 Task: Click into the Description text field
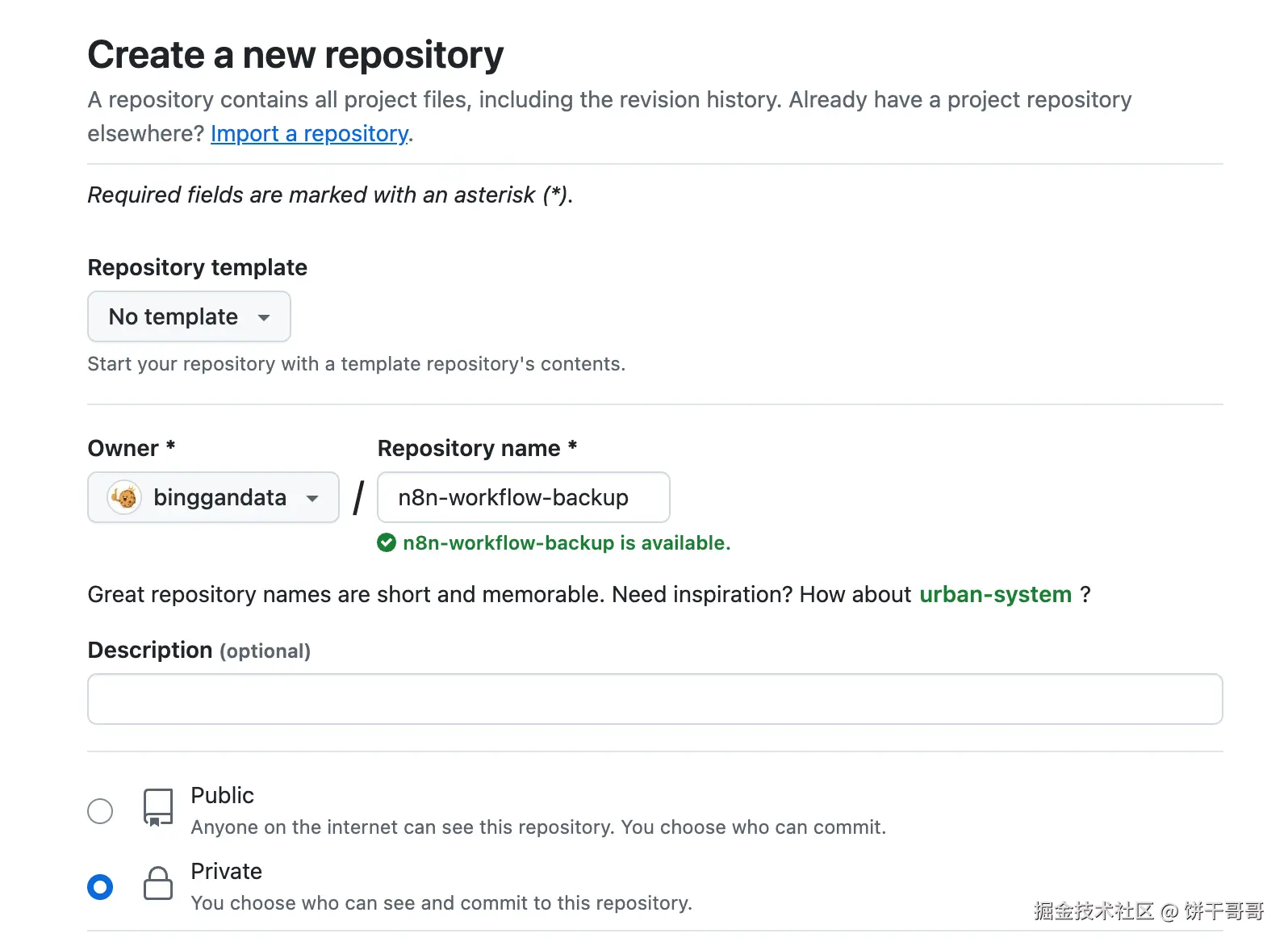[x=654, y=699]
